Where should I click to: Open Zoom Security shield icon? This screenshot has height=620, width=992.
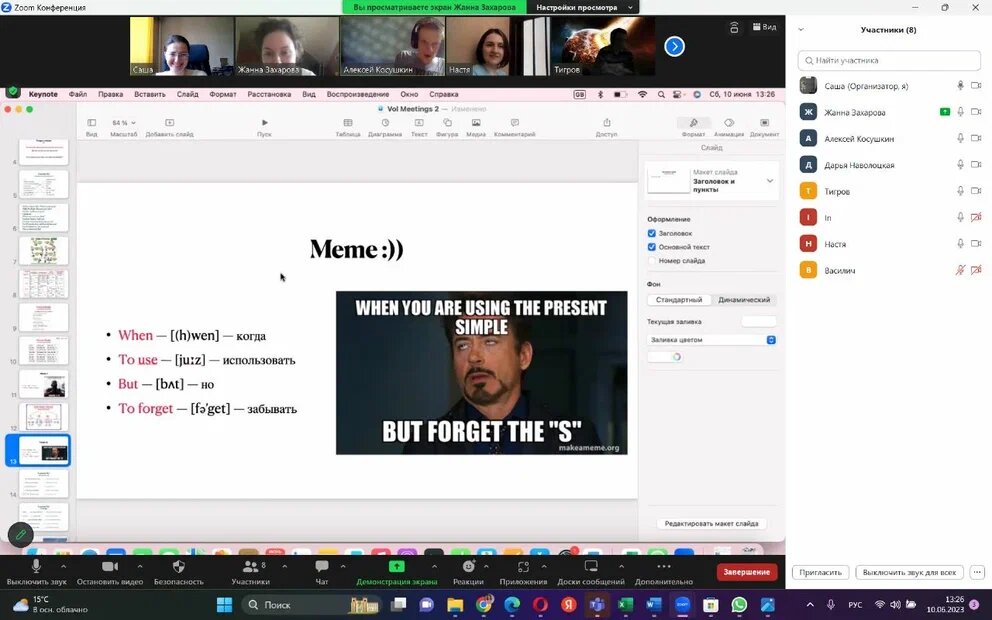(178, 566)
